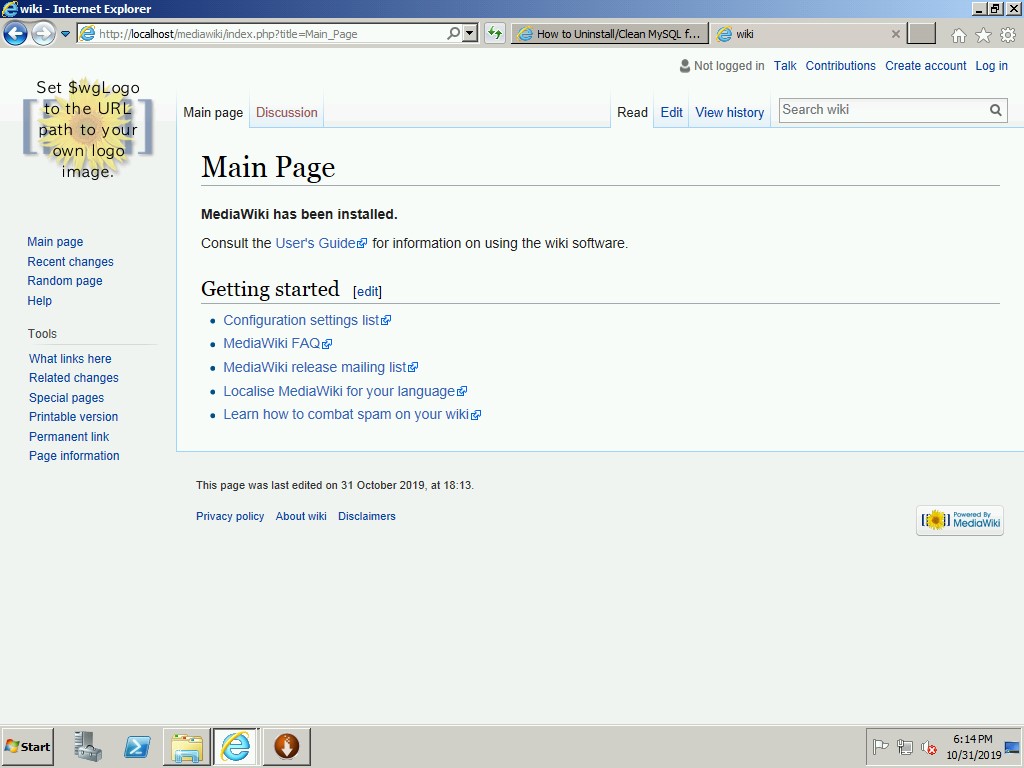Open Help in the sidebar
Viewport: 1024px width, 768px height.
point(39,300)
